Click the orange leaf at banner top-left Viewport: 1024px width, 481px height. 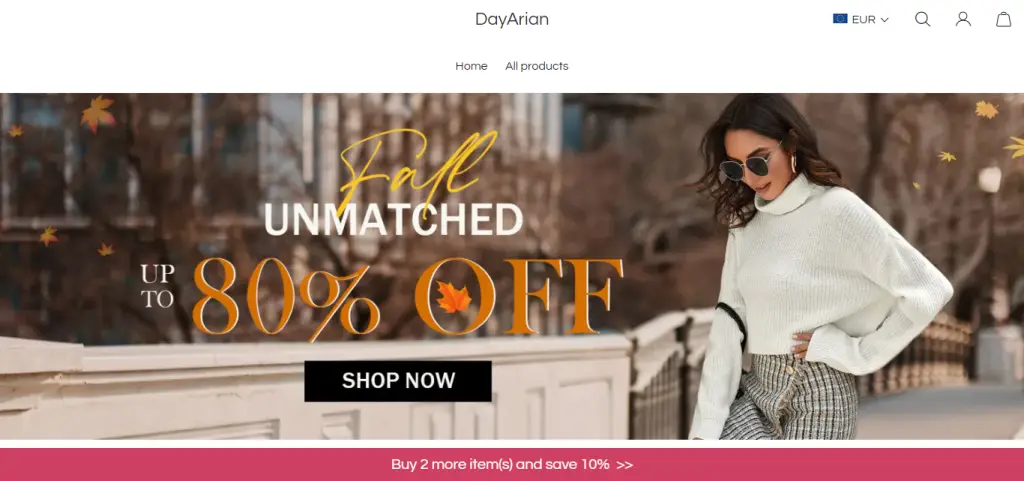tap(98, 114)
